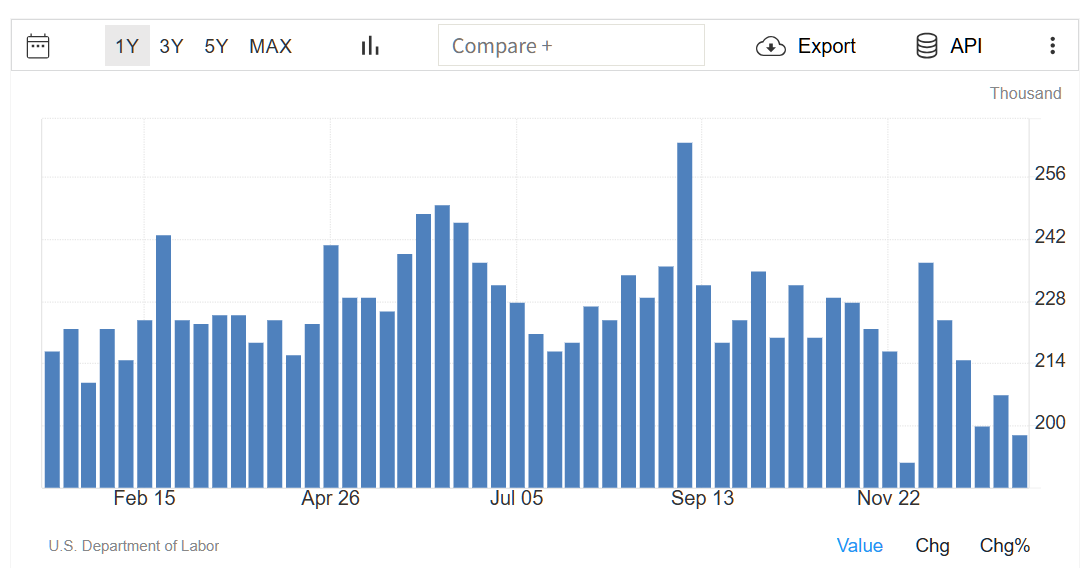Switch to the 3Y time range

171,46
